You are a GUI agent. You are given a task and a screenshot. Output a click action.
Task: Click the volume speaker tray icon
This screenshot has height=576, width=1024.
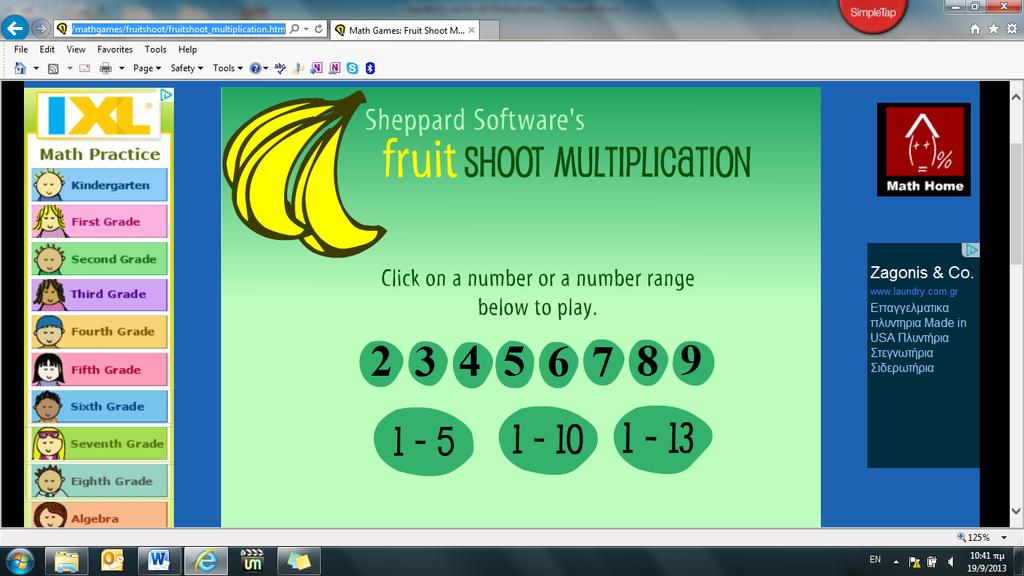pos(951,562)
